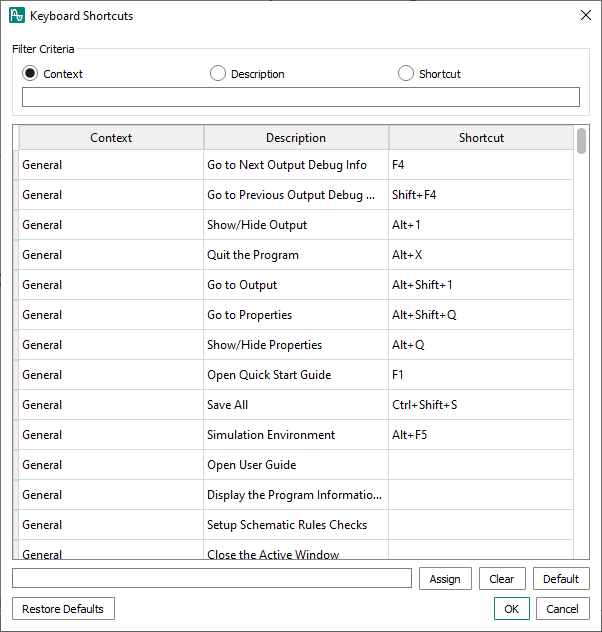This screenshot has height=632, width=602.
Task: Select the Save All shortcut row
Action: (296, 405)
